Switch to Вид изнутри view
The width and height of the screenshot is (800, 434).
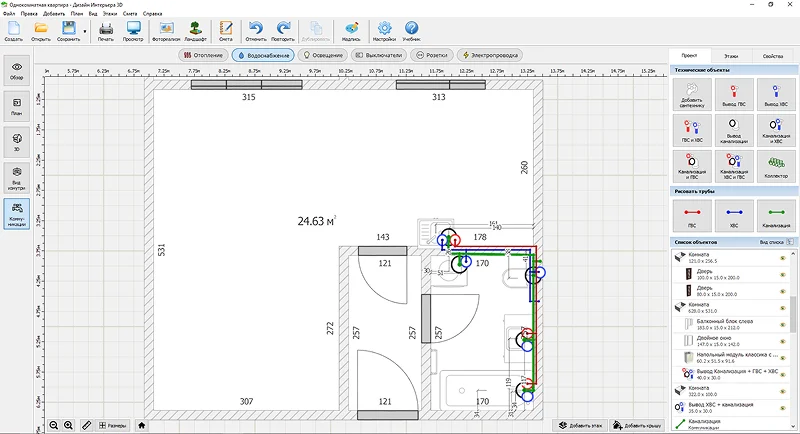click(x=17, y=178)
